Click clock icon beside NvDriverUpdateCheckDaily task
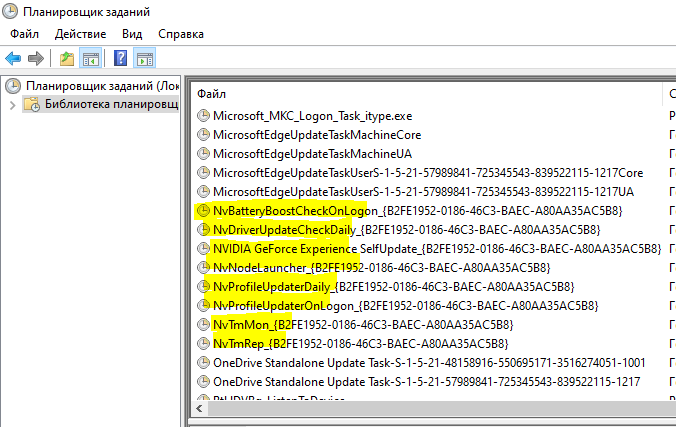Image resolution: width=676 pixels, height=427 pixels. pyautogui.click(x=203, y=229)
